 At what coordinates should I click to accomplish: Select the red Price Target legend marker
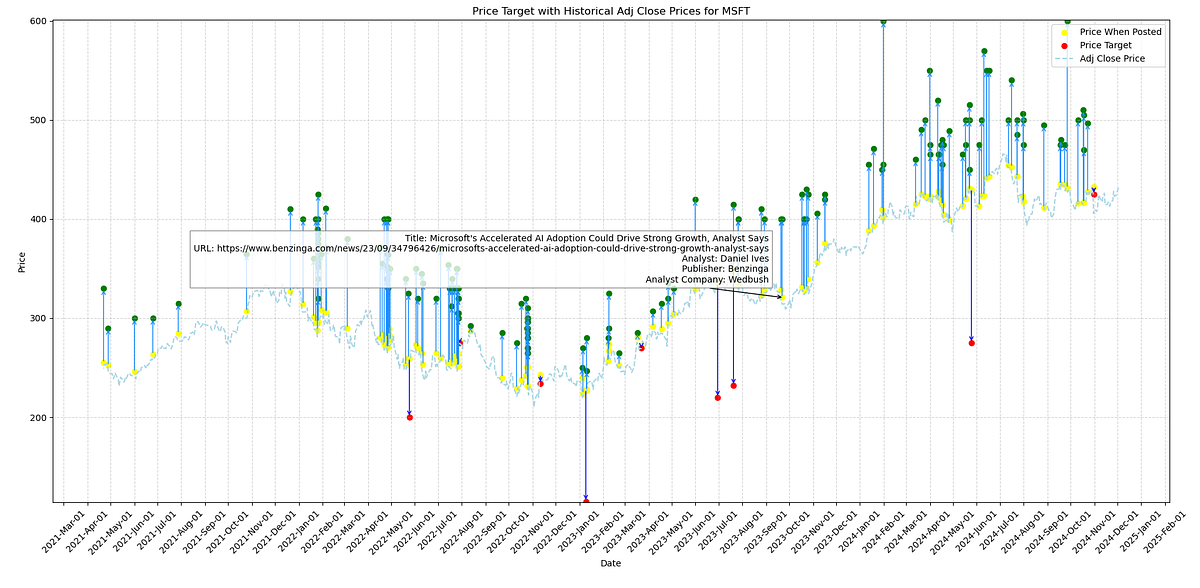[x=1064, y=44]
